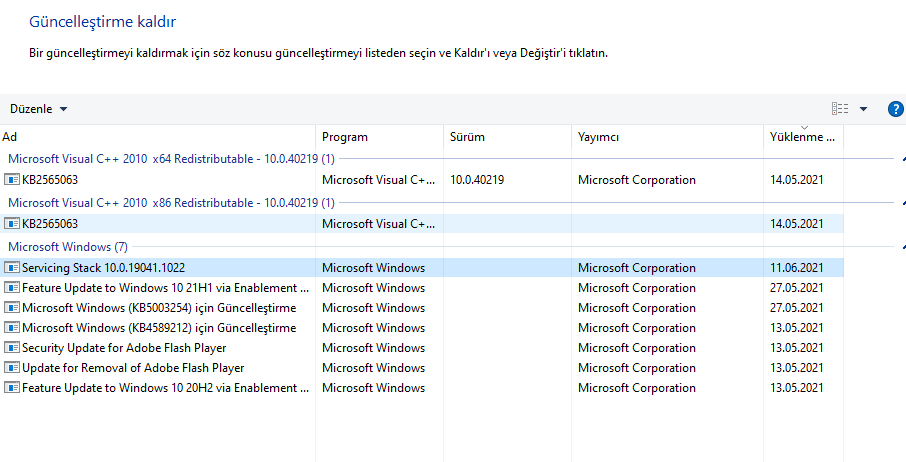Click install date 11.06.2021
Screen dimensions: 906x462
pos(797,267)
